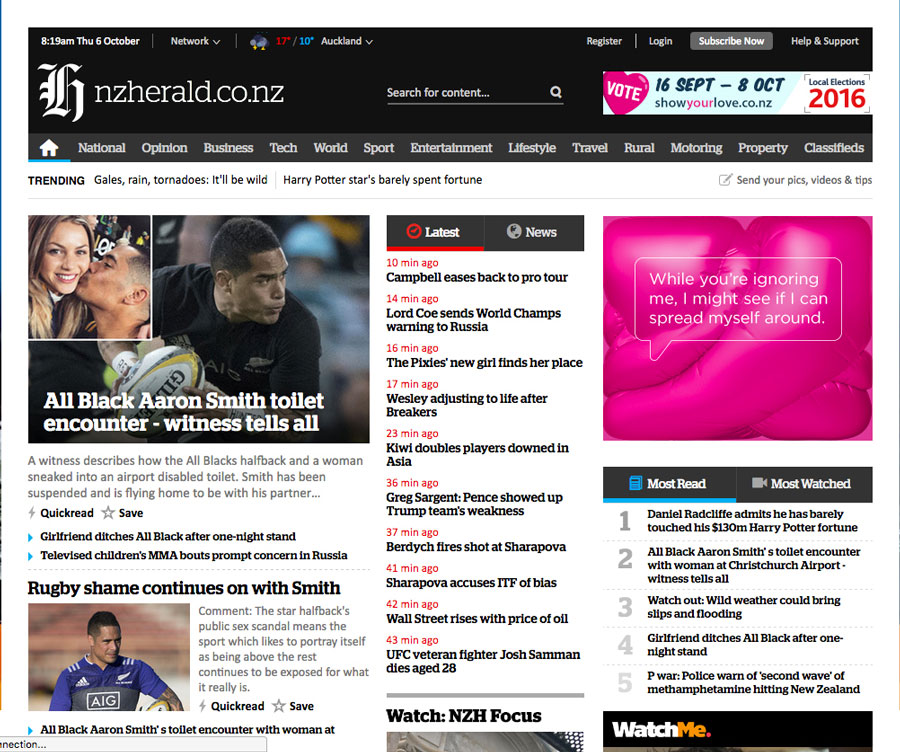Image resolution: width=900 pixels, height=752 pixels.
Task: Open the Aaron Smith main story image
Action: [x=199, y=329]
